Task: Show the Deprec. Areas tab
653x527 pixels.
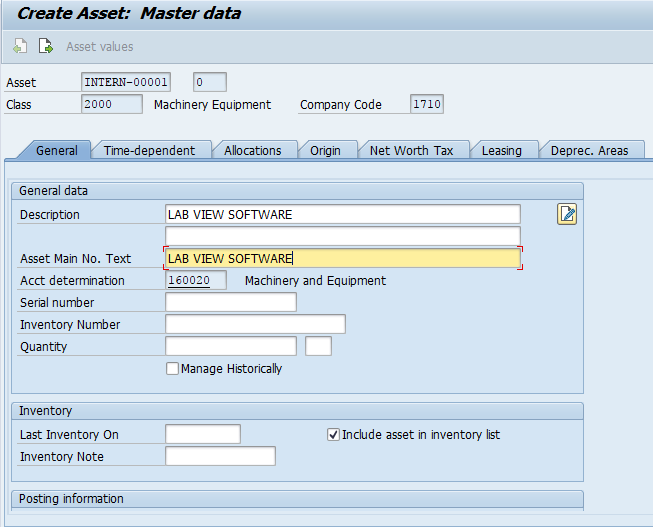Action: pos(589,150)
